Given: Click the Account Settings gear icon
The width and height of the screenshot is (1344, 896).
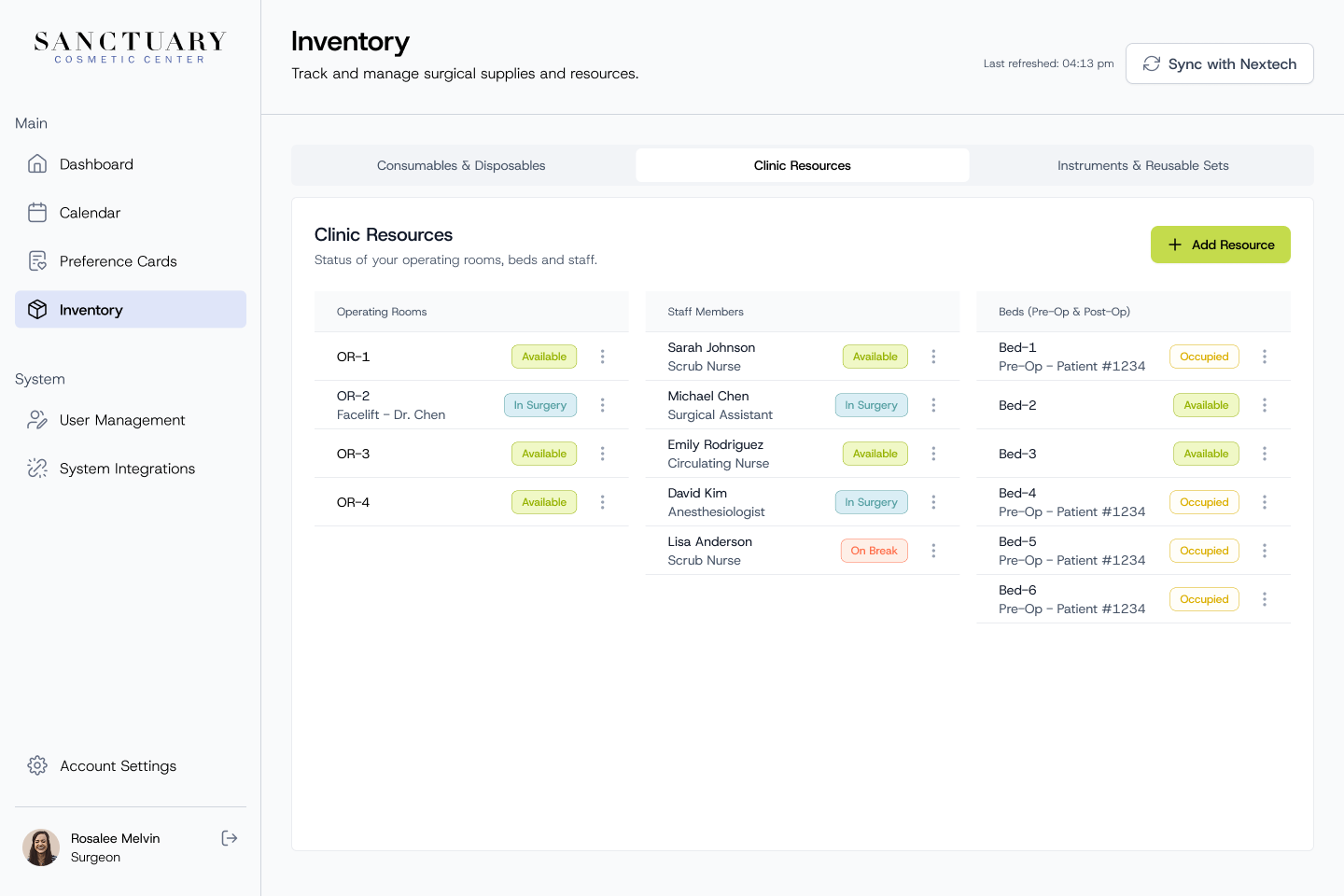Looking at the screenshot, I should tap(37, 765).
